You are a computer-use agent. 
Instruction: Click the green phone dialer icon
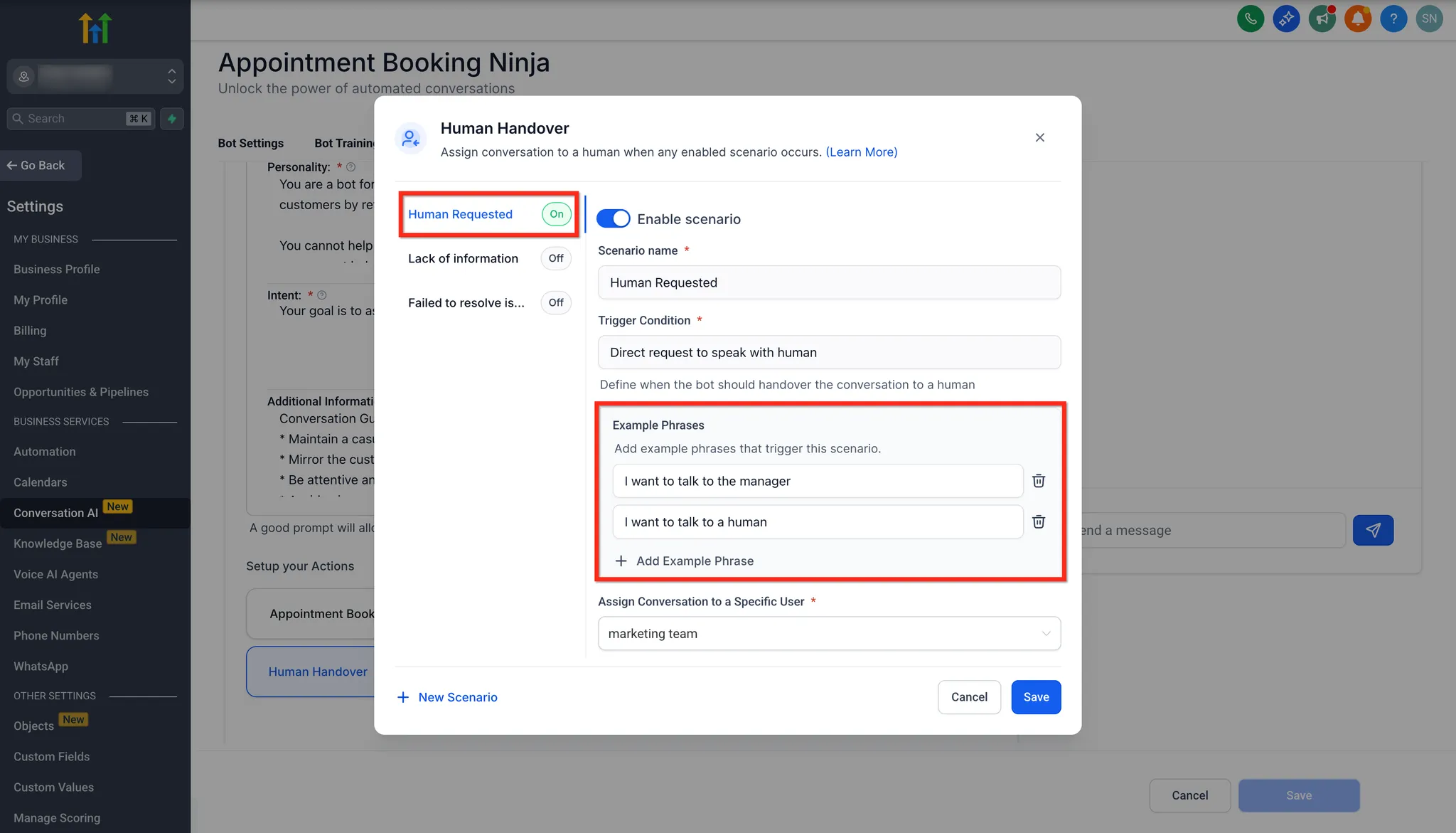[x=1251, y=18]
